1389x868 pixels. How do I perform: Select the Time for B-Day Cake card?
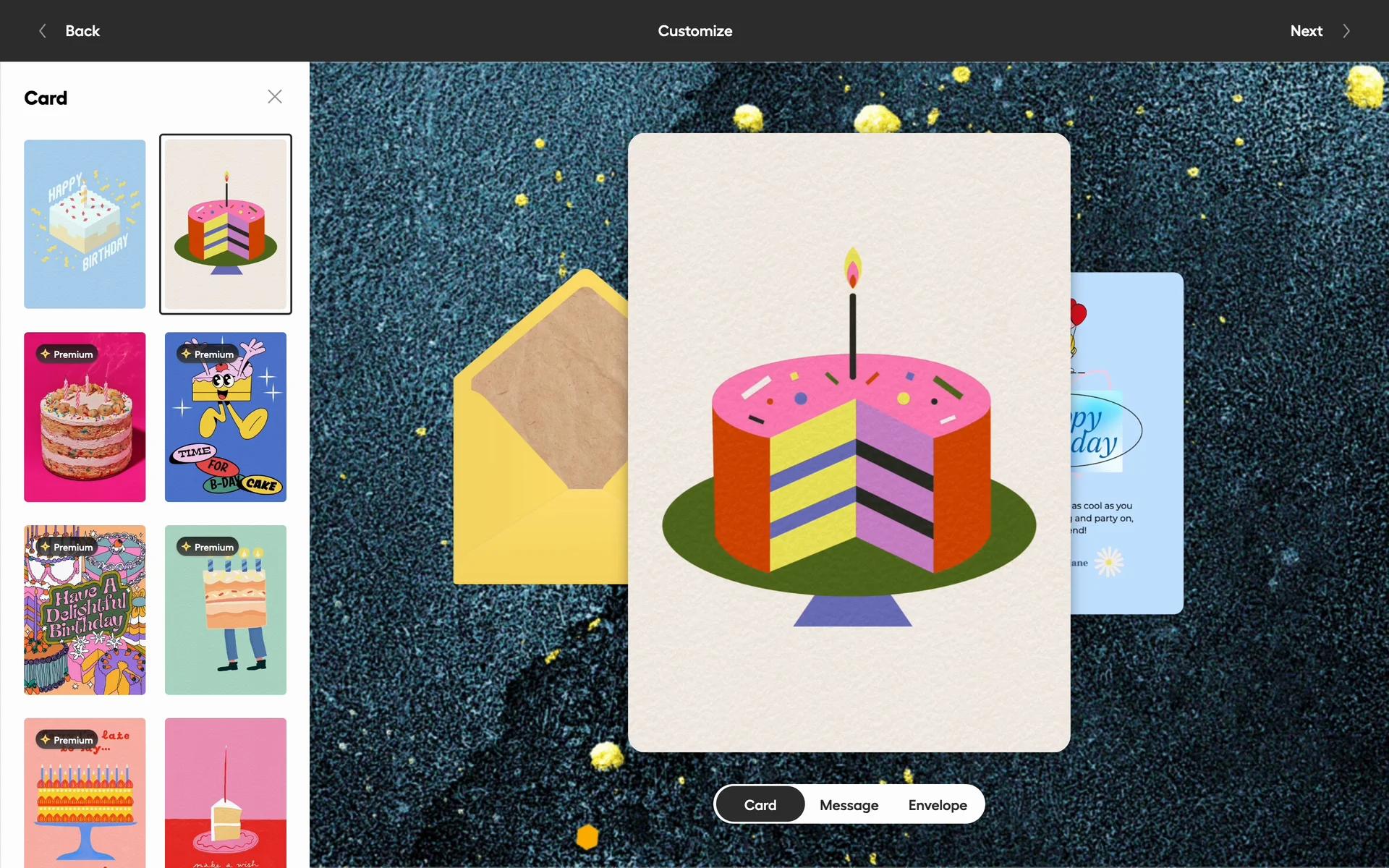pyautogui.click(x=226, y=427)
